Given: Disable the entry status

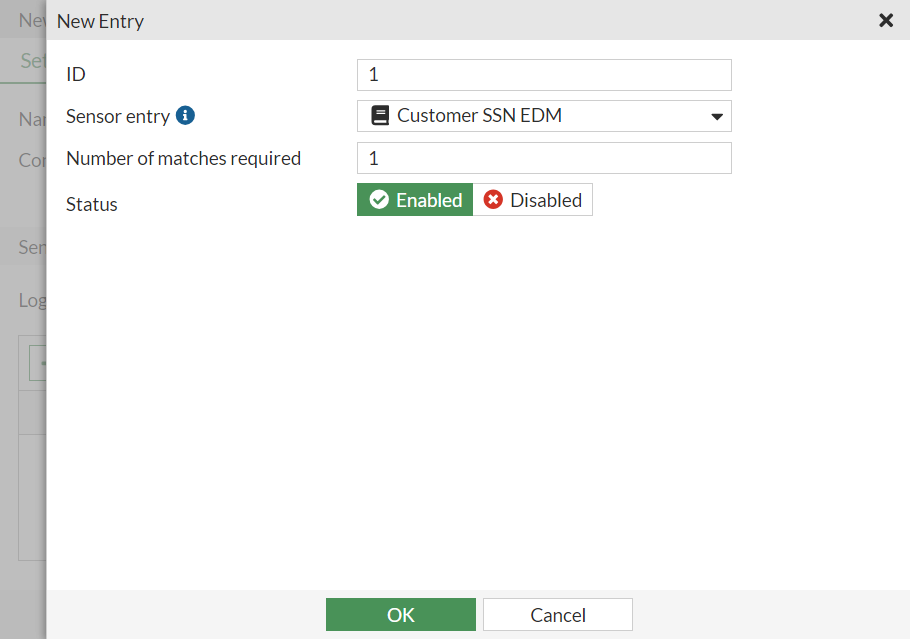Looking at the screenshot, I should coord(533,199).
